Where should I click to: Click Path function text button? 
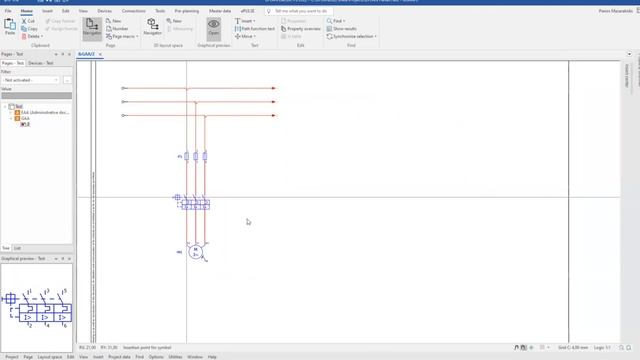255,29
